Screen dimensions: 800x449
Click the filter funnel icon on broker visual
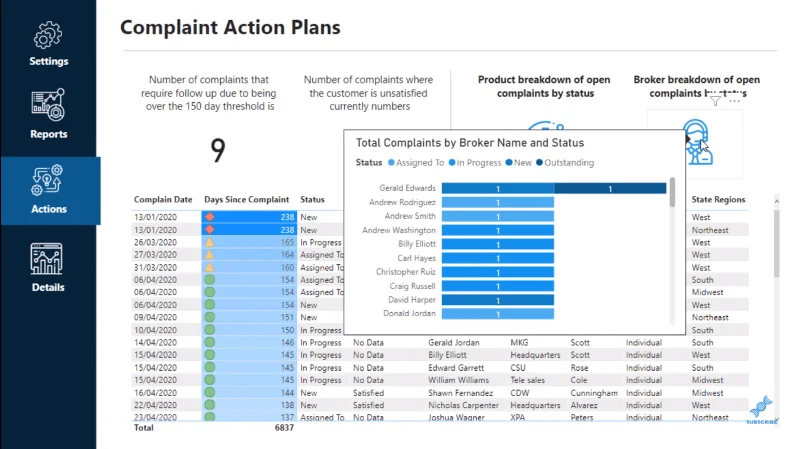click(715, 101)
